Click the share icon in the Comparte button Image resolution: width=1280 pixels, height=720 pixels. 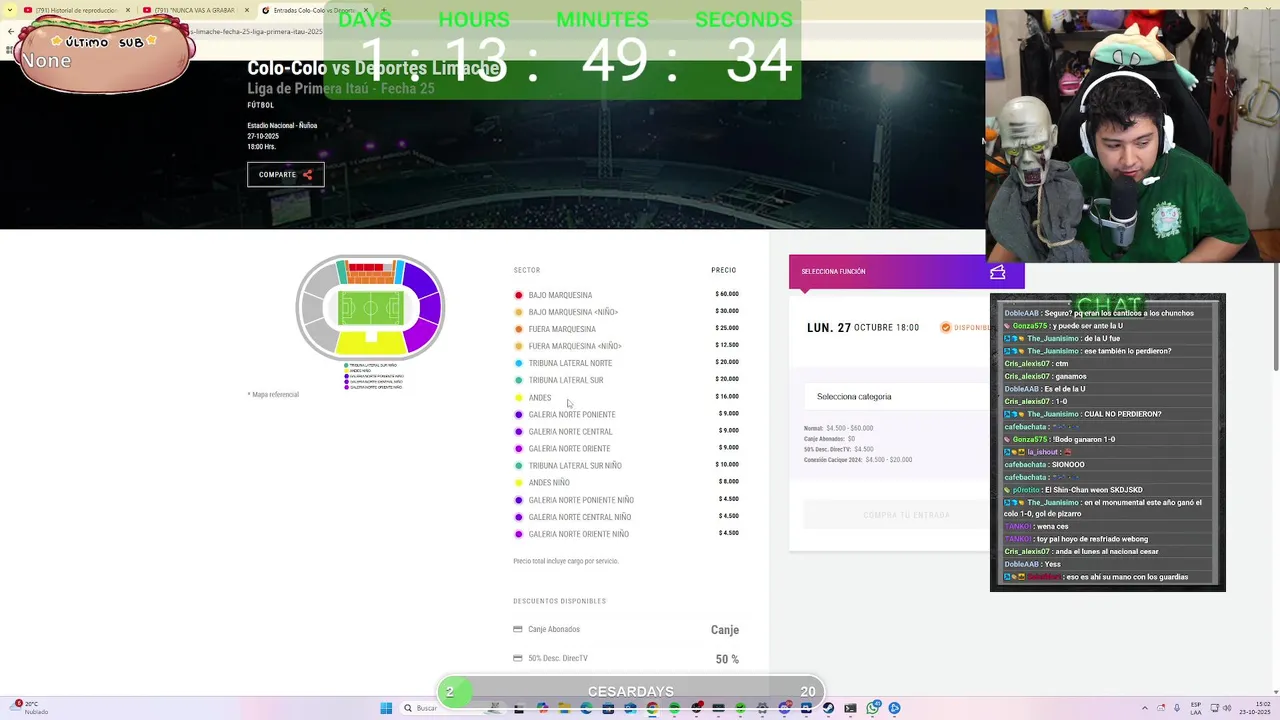click(x=307, y=175)
